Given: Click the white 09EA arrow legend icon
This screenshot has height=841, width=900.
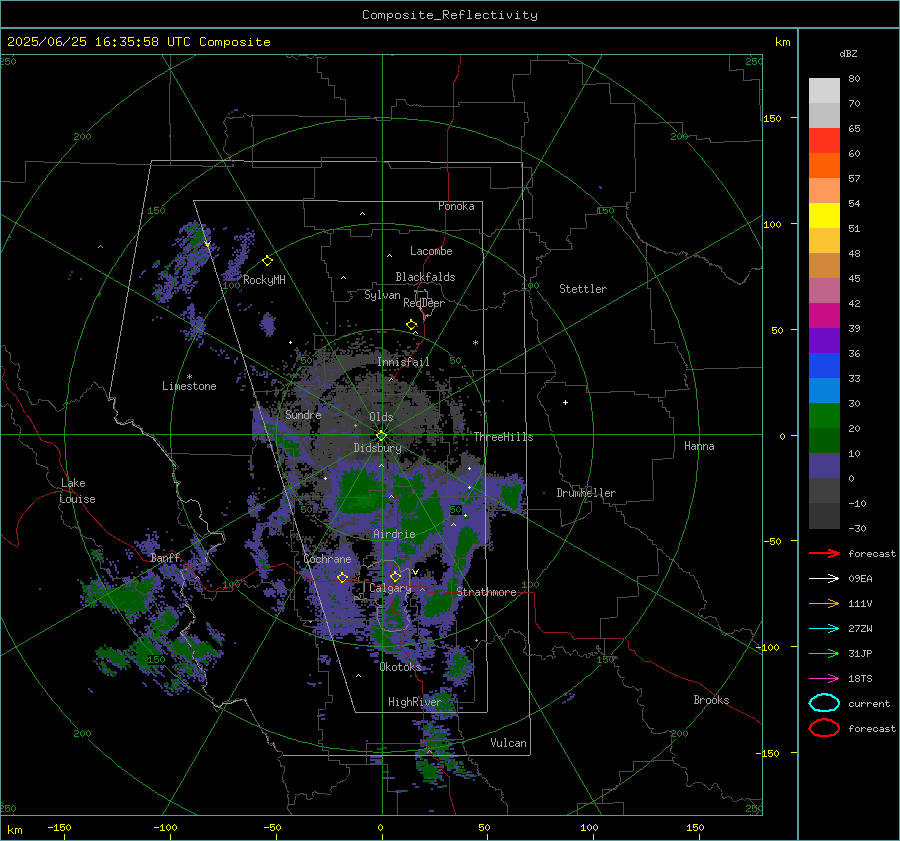Looking at the screenshot, I should [824, 578].
